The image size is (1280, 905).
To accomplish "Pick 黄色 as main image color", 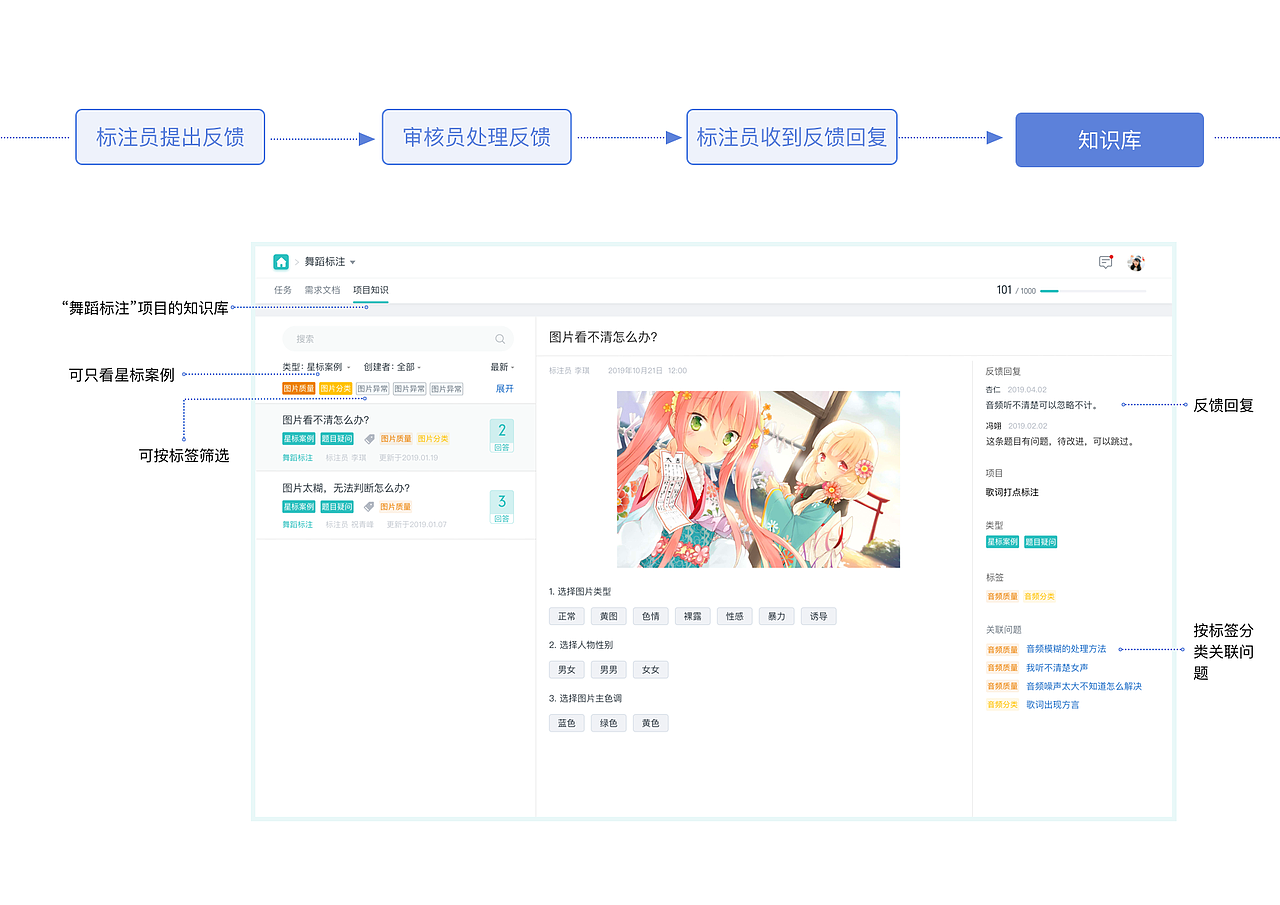I will (651, 723).
